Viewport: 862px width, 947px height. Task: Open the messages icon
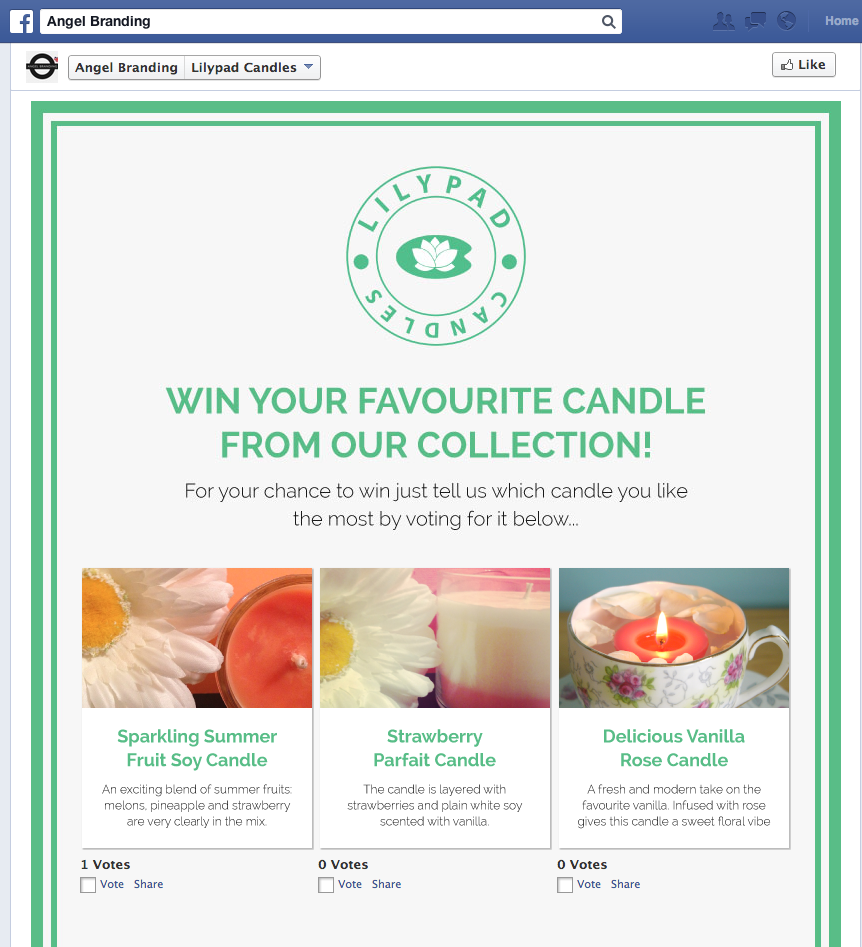click(x=755, y=21)
